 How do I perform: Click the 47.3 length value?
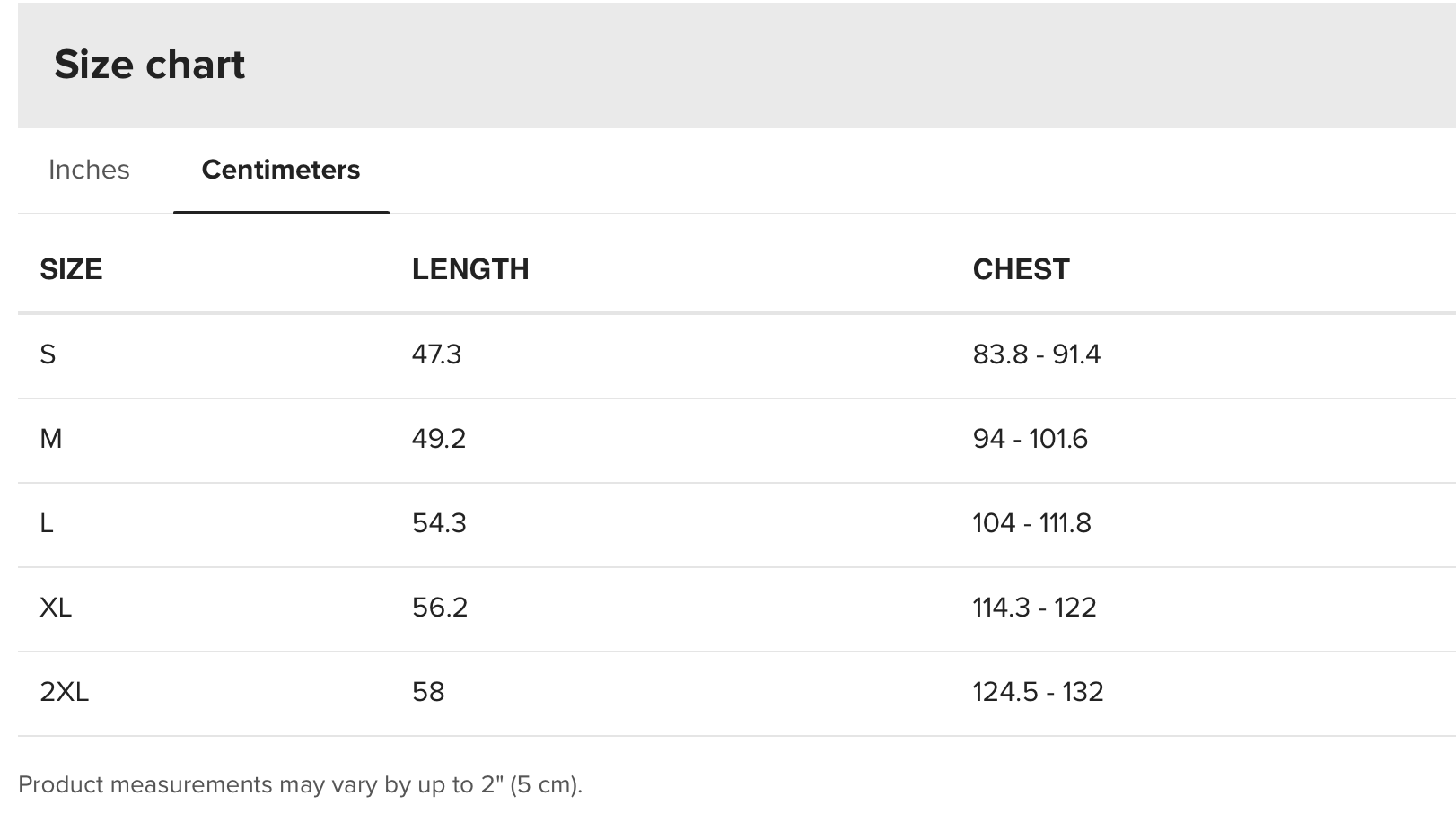[x=436, y=354]
